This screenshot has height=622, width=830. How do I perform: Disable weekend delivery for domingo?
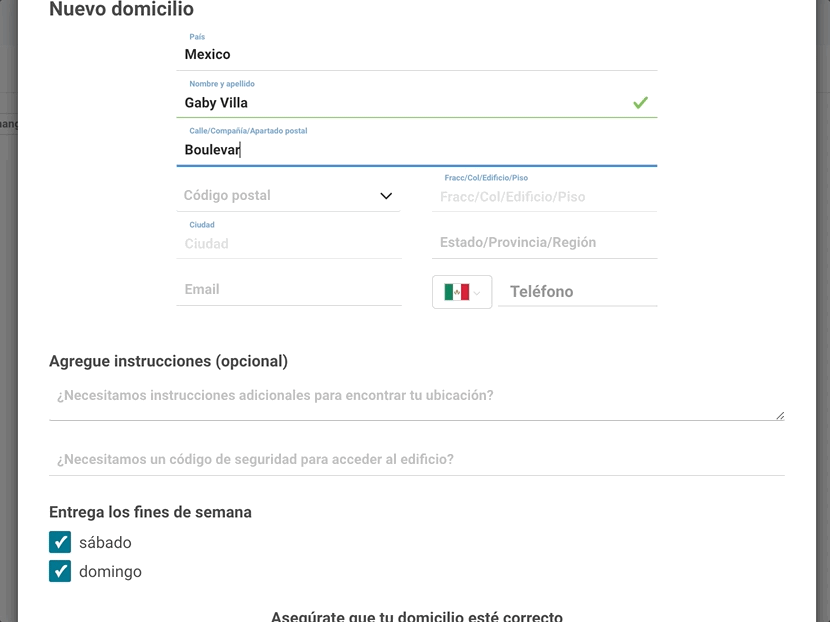(60, 571)
